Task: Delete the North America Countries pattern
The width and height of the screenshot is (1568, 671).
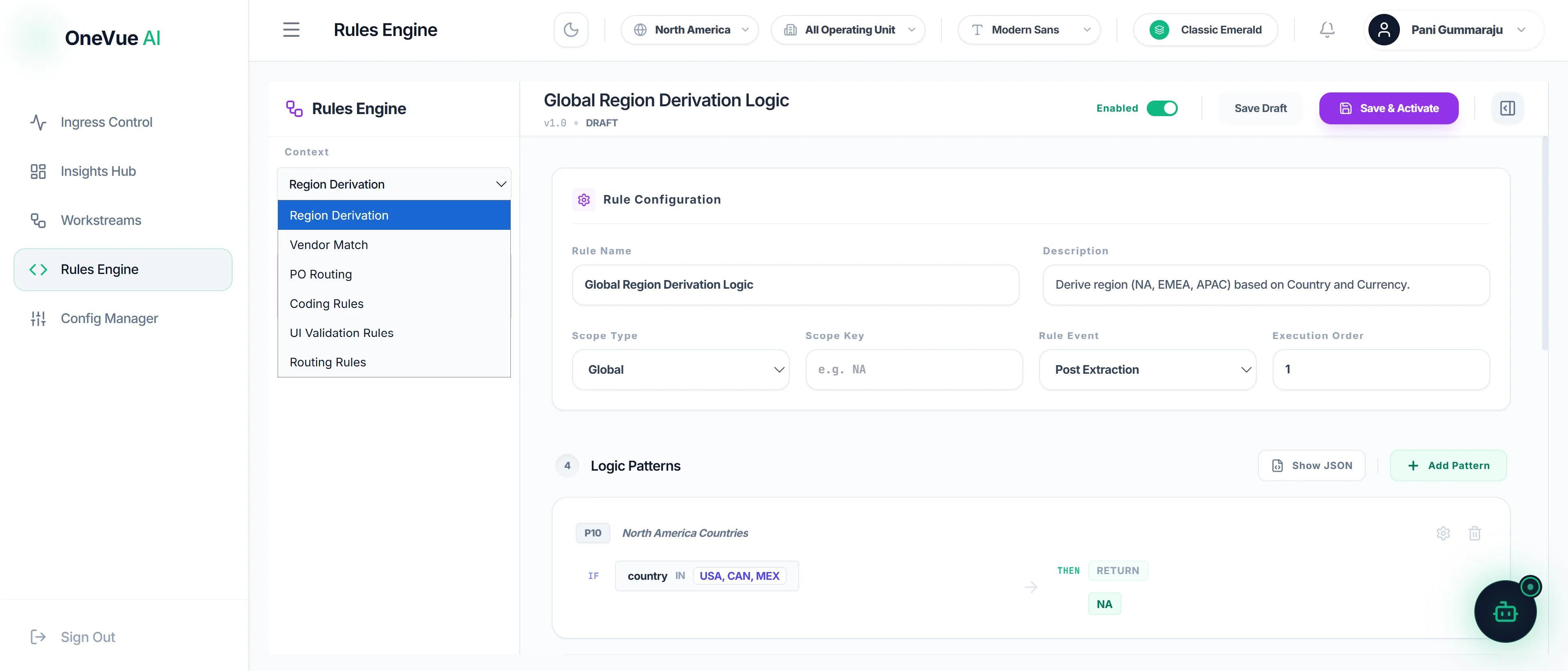Action: pyautogui.click(x=1474, y=534)
